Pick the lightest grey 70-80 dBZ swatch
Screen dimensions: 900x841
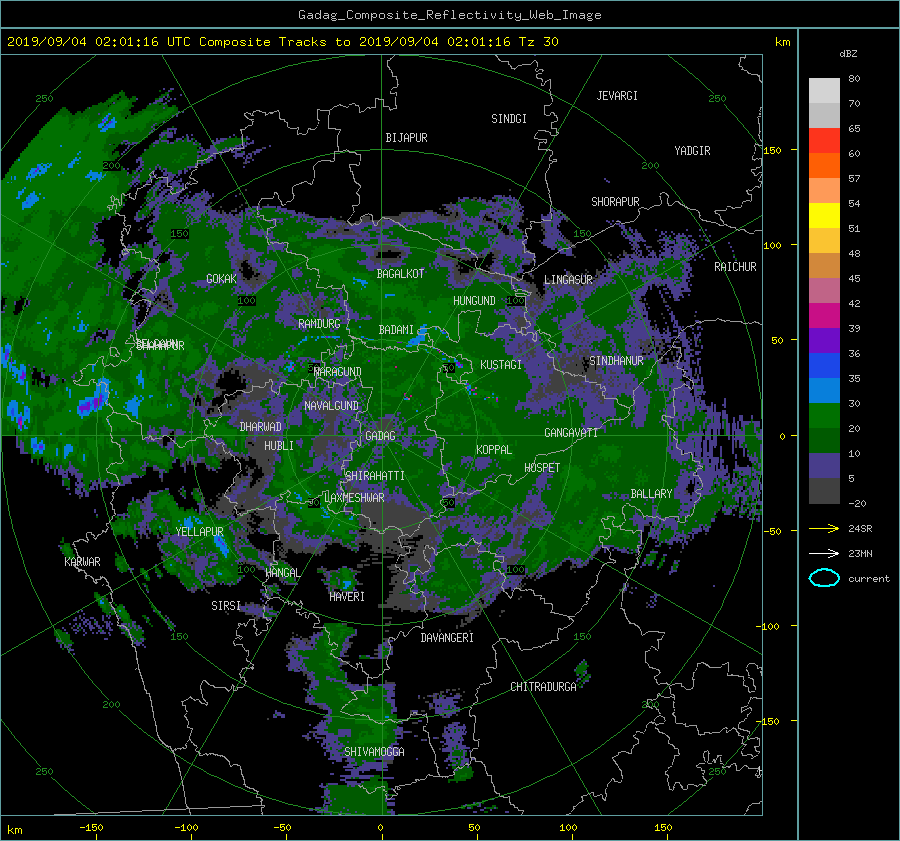tap(824, 91)
